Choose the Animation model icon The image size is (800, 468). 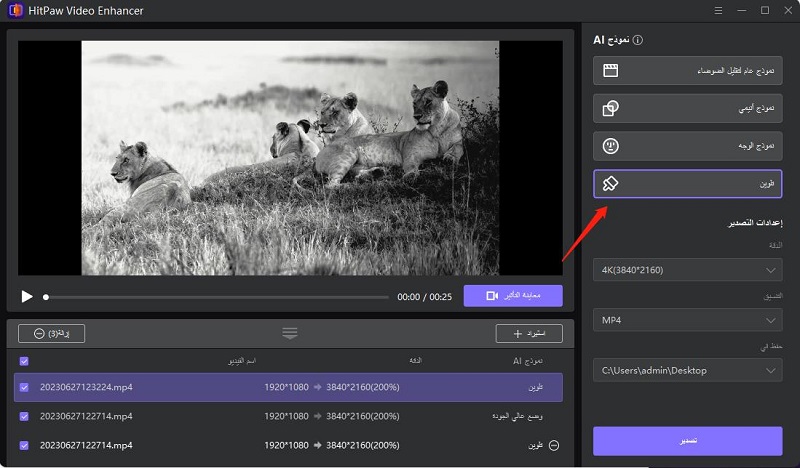(611, 108)
